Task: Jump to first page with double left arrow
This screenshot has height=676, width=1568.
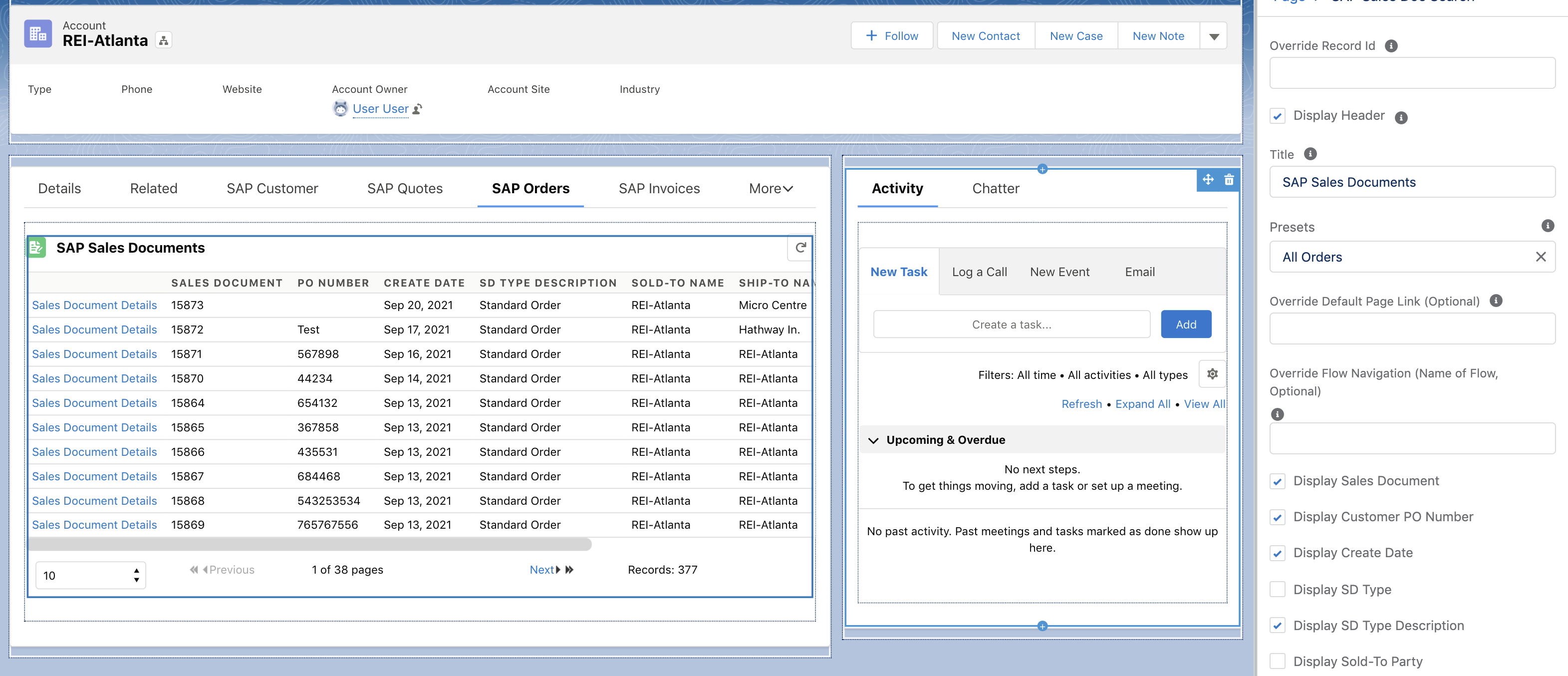Action: pyautogui.click(x=194, y=570)
